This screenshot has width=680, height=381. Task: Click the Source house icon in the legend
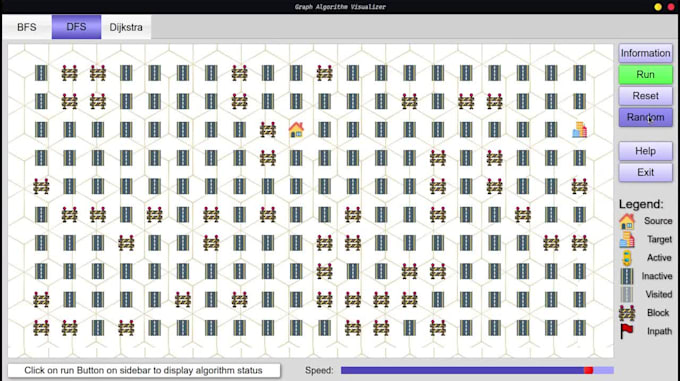627,221
